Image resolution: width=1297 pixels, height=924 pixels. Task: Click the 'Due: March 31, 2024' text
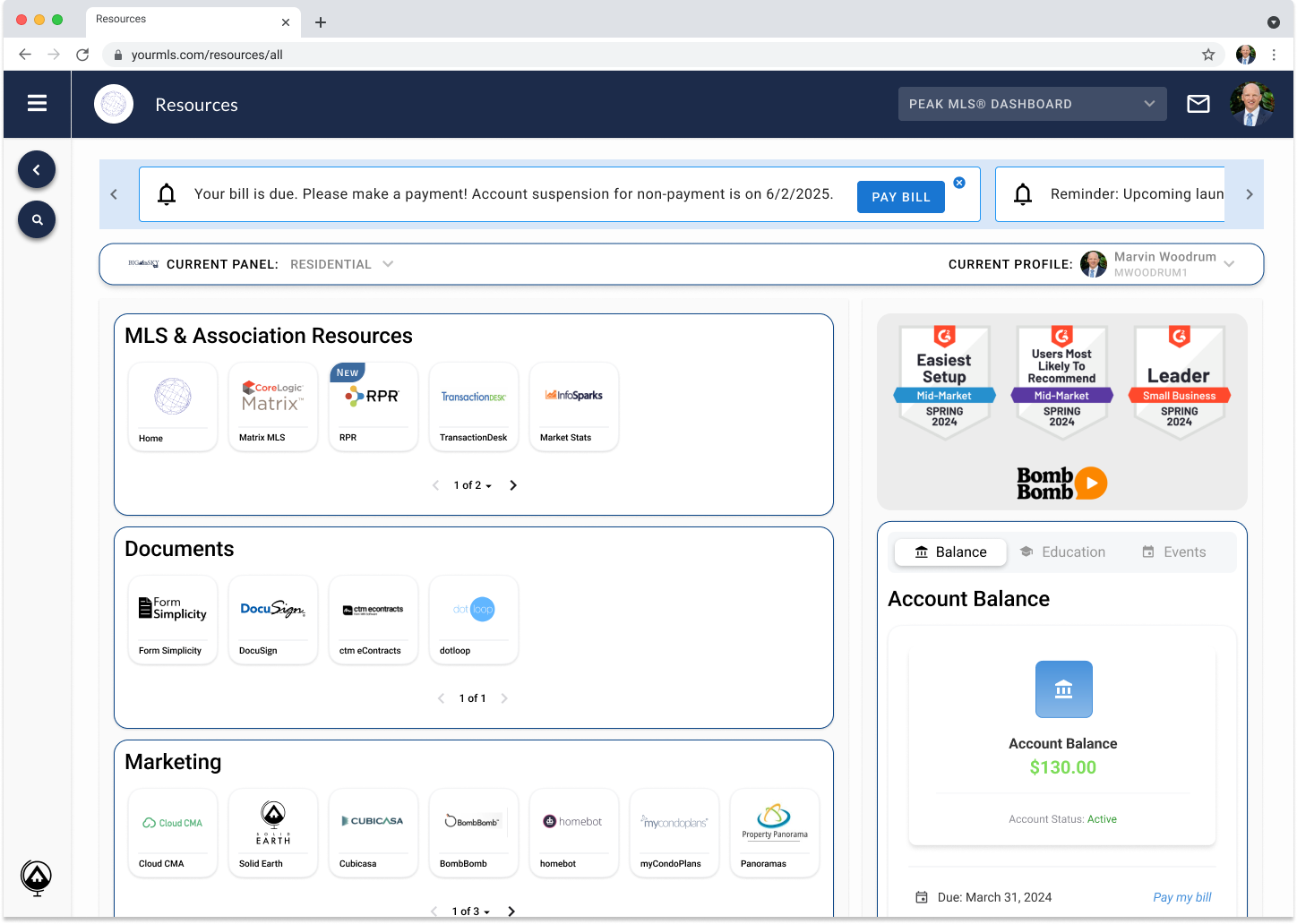[x=994, y=897]
